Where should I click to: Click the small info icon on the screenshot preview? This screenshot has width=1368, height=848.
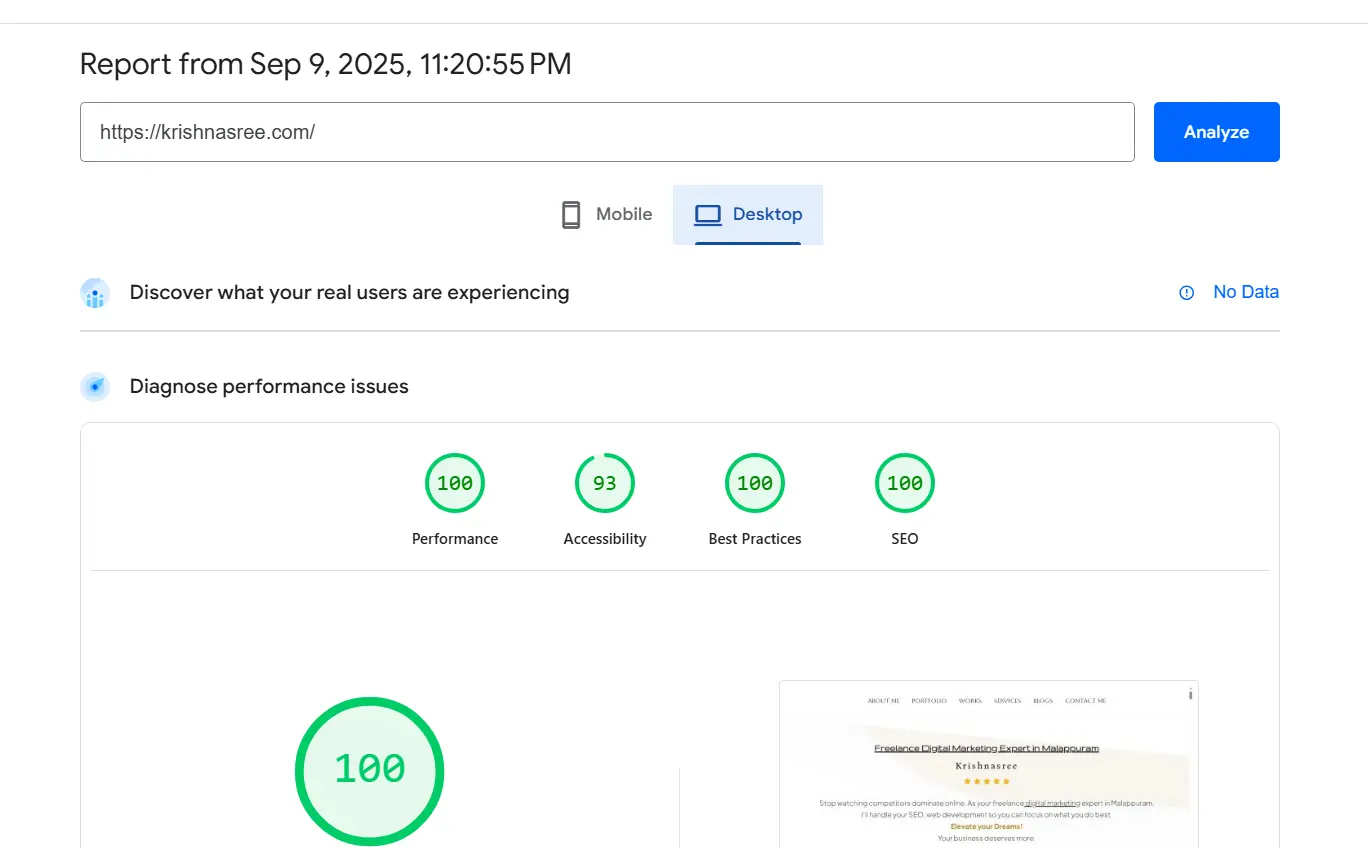coord(1190,694)
